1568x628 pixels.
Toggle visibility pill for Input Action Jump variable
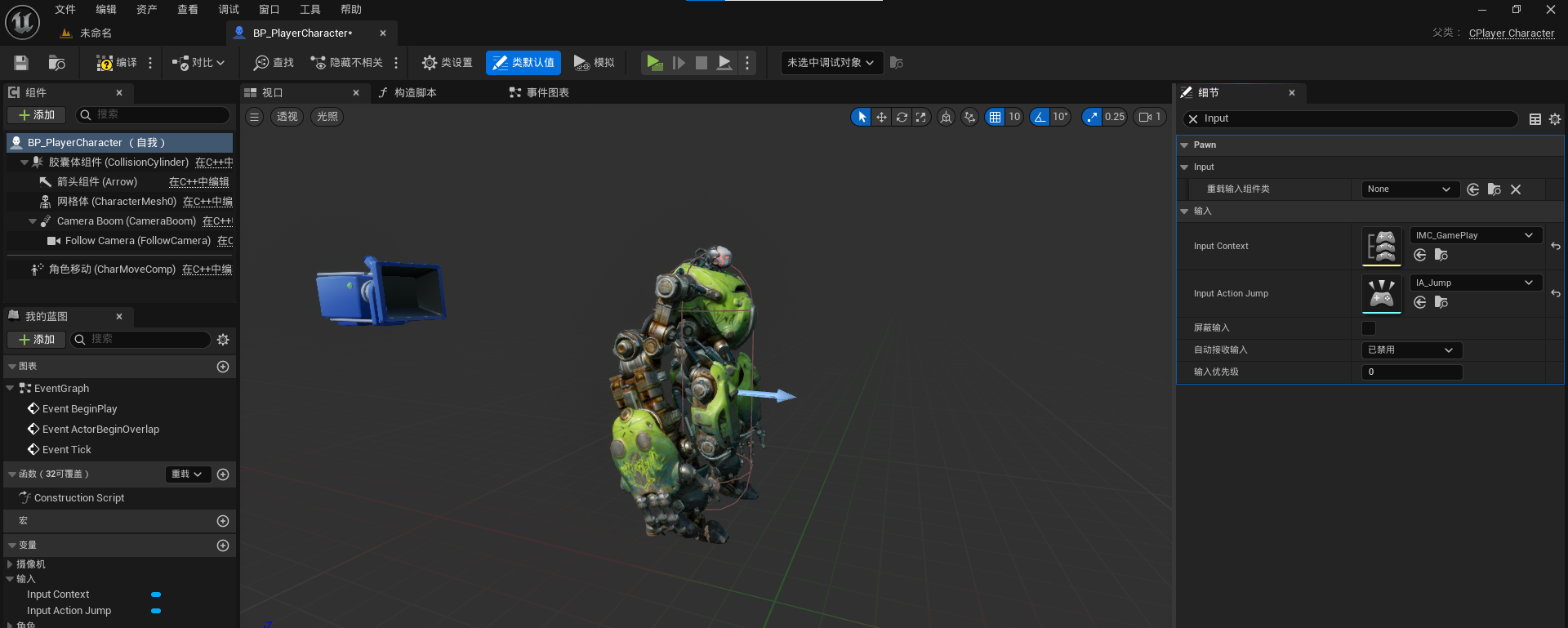[x=156, y=611]
